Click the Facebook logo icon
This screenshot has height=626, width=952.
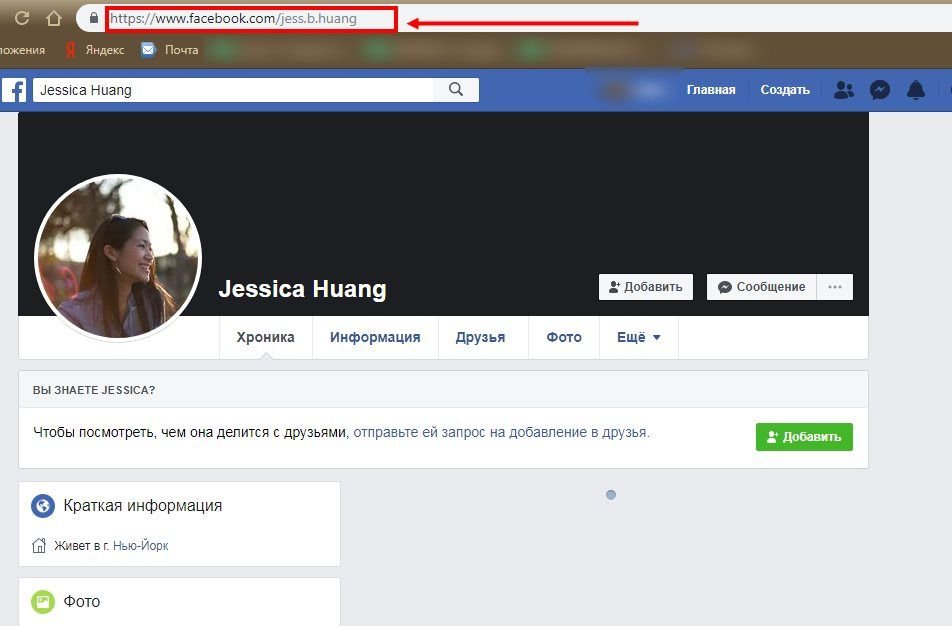point(14,90)
